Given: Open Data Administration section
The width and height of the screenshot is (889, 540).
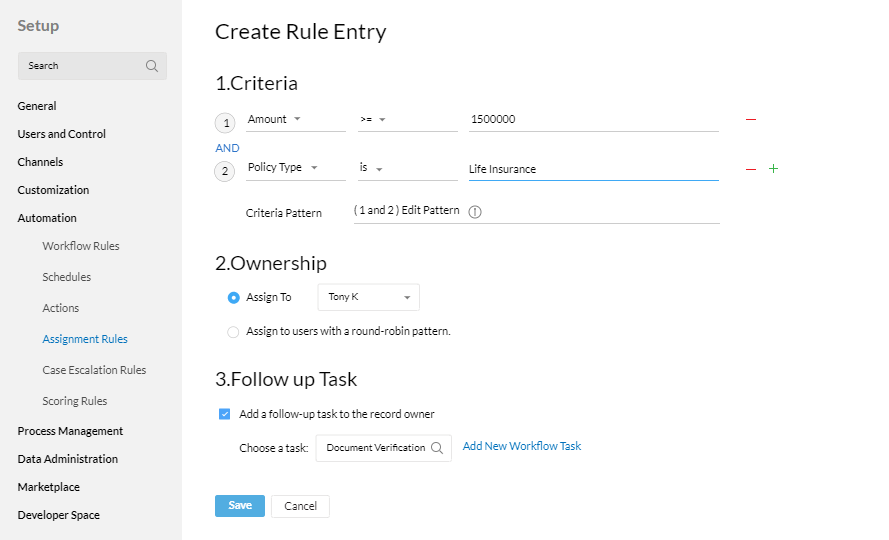Looking at the screenshot, I should 68,459.
